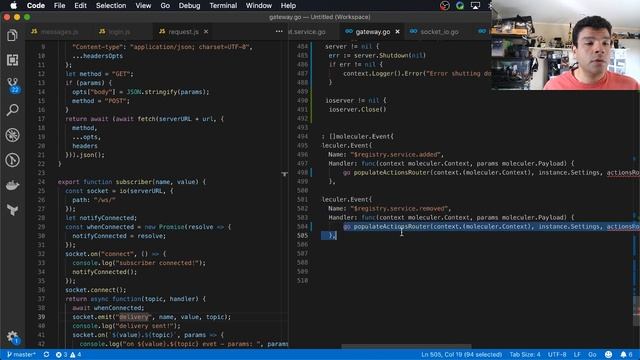The image size is (640, 360).
Task: Open the File menu
Action: pyautogui.click(x=60, y=6)
